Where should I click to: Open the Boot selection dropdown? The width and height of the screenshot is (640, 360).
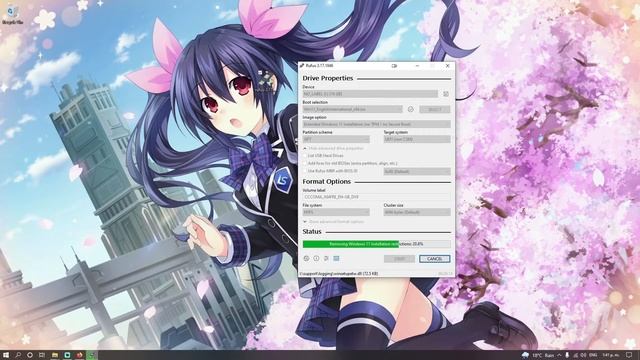(x=353, y=109)
